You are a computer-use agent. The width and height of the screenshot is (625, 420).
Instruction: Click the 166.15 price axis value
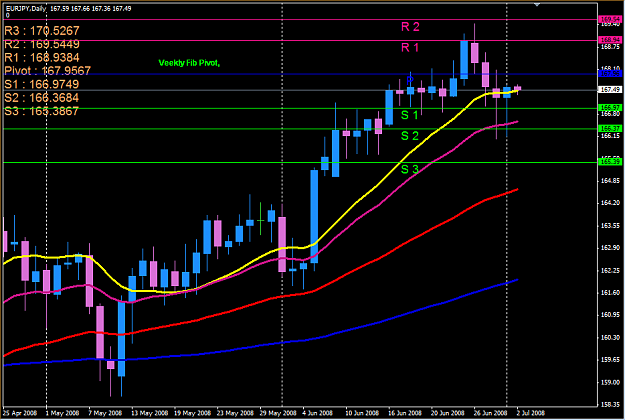(x=610, y=136)
